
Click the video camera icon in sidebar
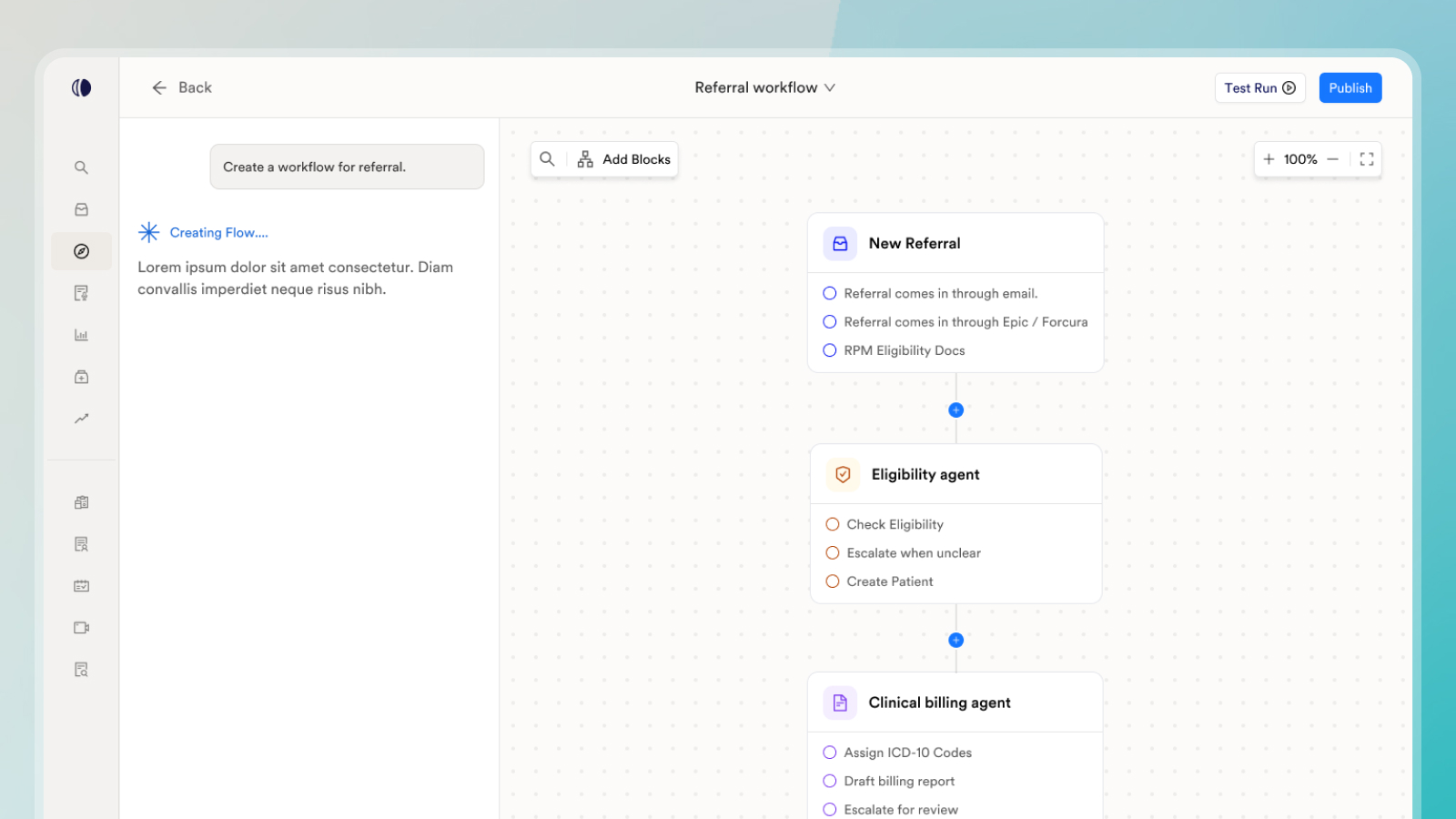[81, 628]
